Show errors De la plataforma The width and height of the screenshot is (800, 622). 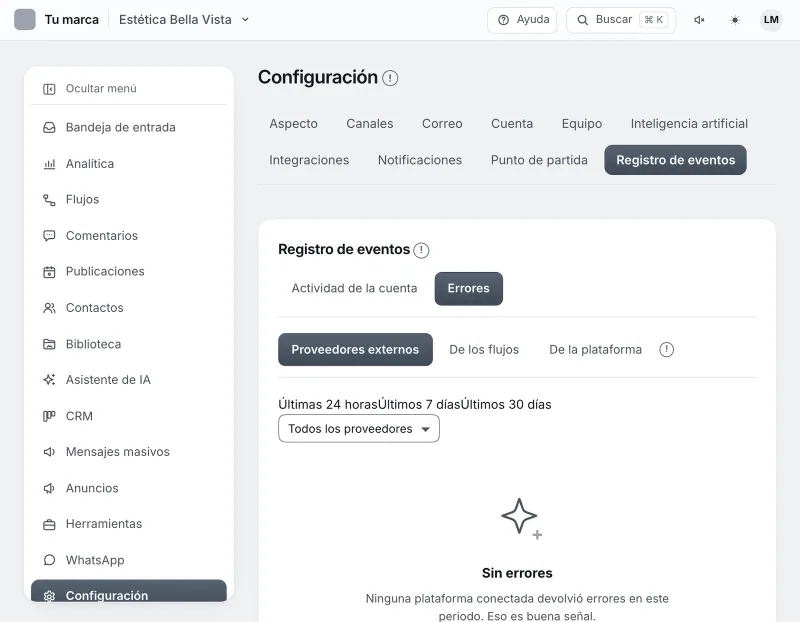595,350
